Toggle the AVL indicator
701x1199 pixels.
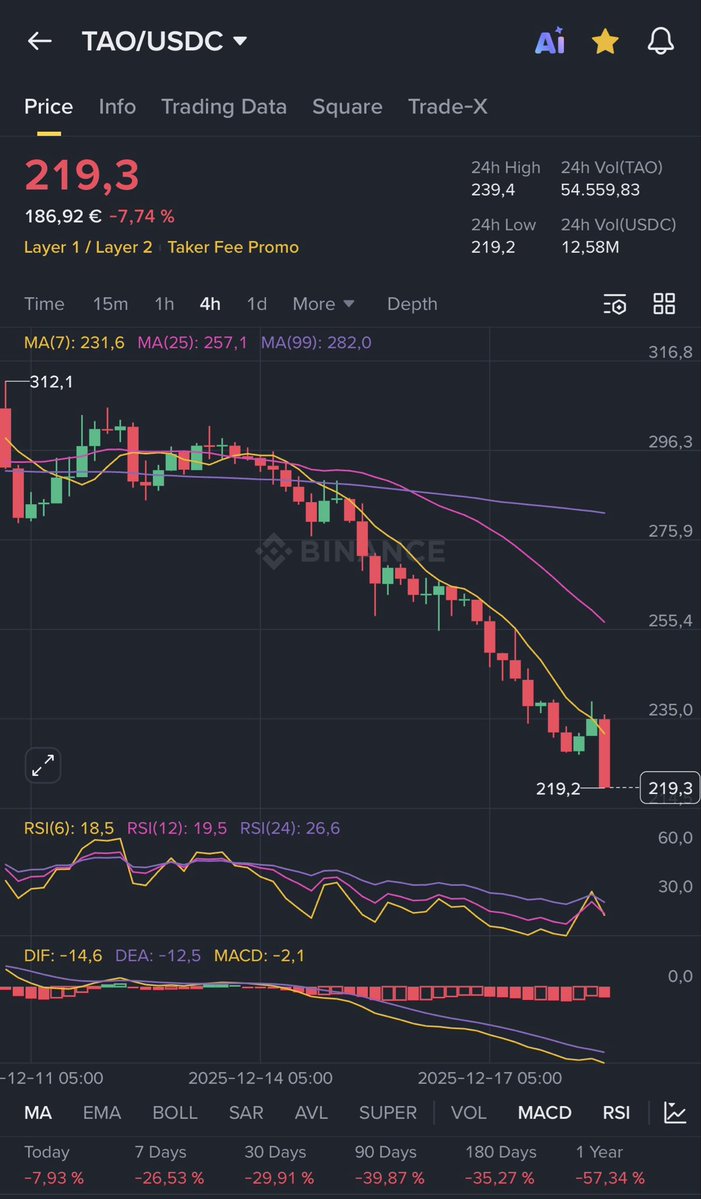coord(311,1113)
